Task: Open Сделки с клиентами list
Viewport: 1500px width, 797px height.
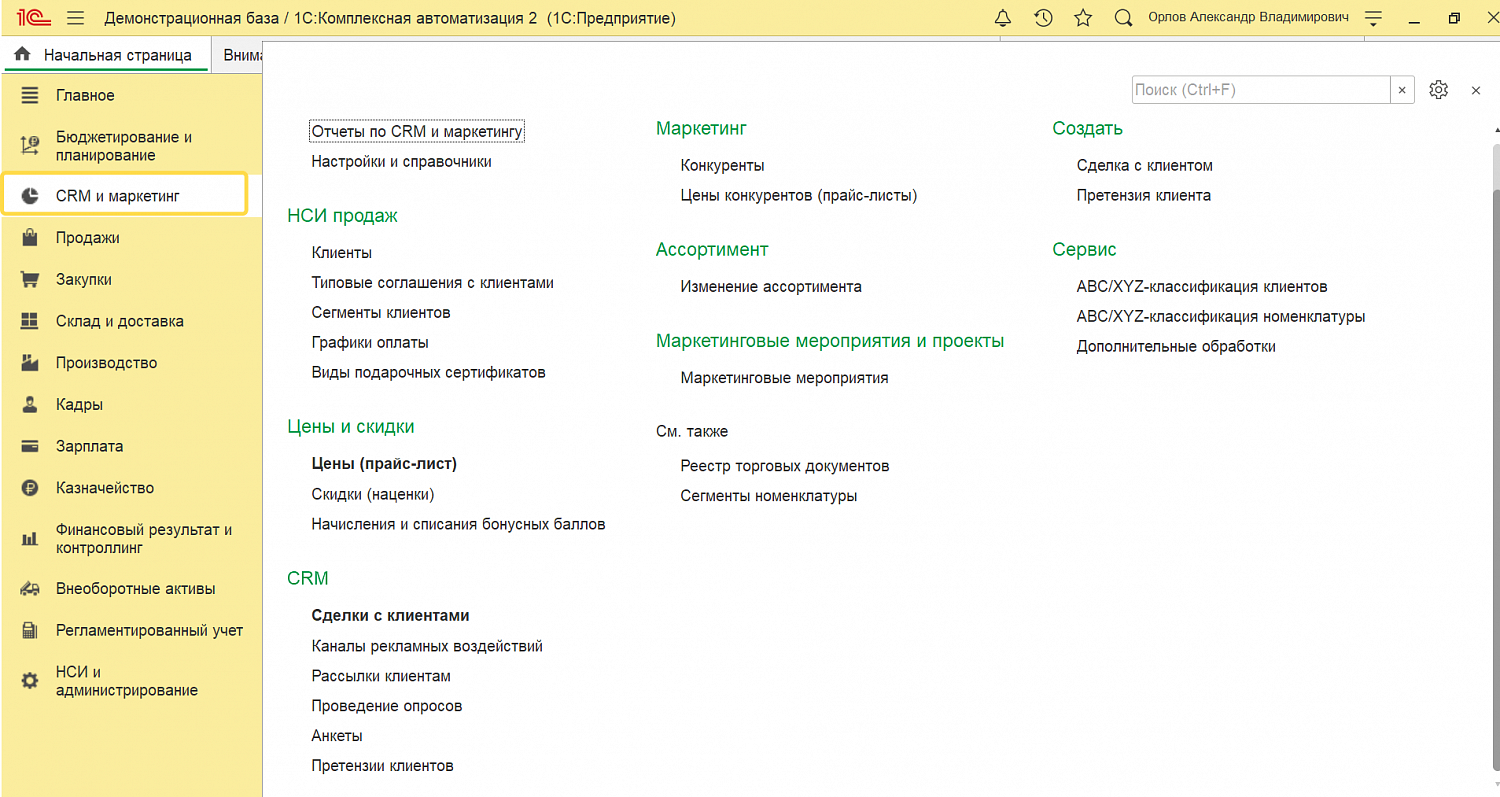Action: (391, 616)
